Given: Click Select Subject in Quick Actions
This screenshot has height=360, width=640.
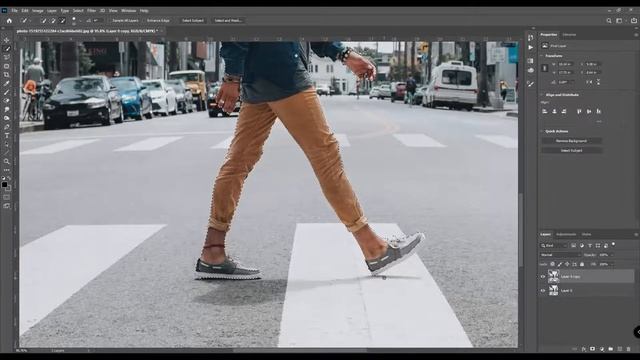Looking at the screenshot, I should (x=571, y=151).
